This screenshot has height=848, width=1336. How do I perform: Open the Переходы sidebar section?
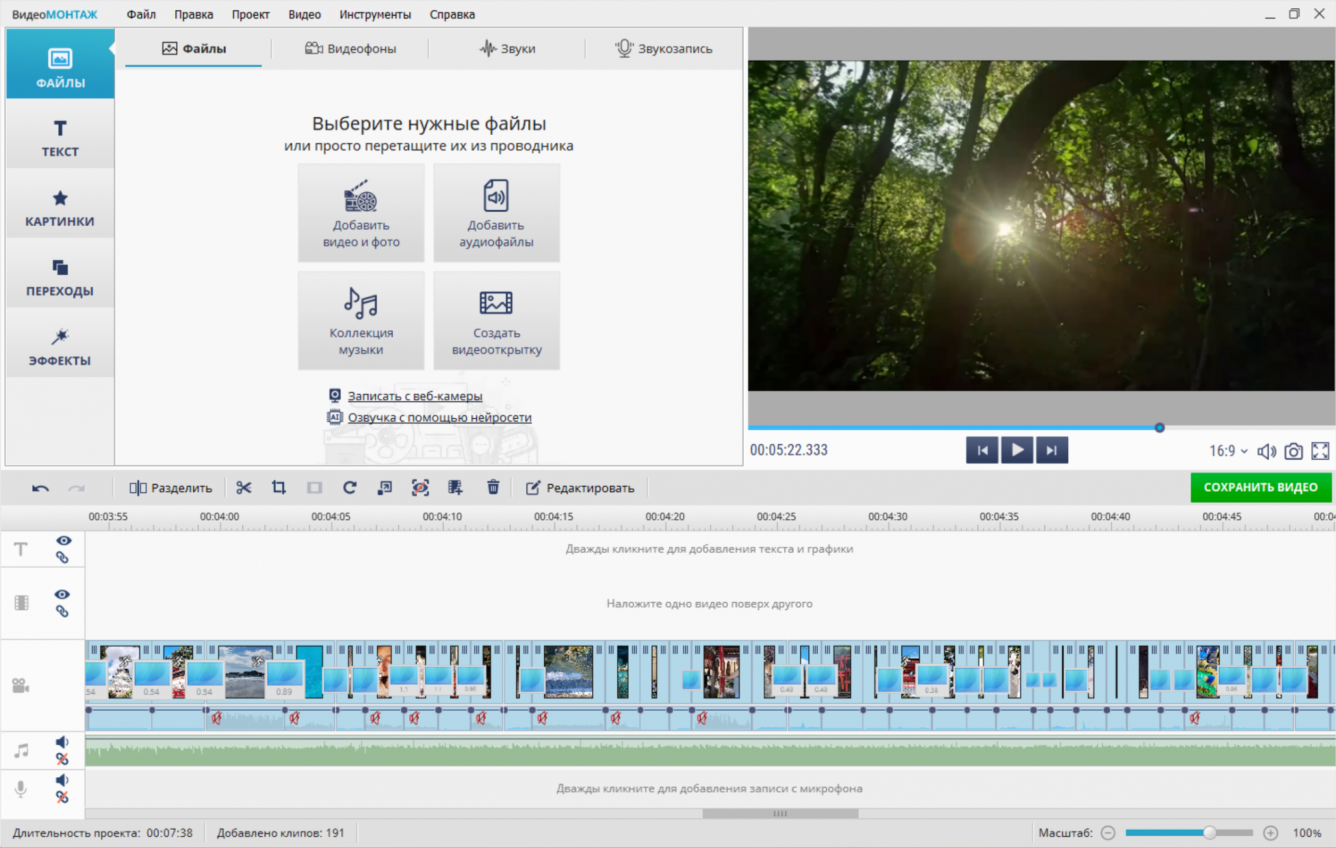[60, 277]
